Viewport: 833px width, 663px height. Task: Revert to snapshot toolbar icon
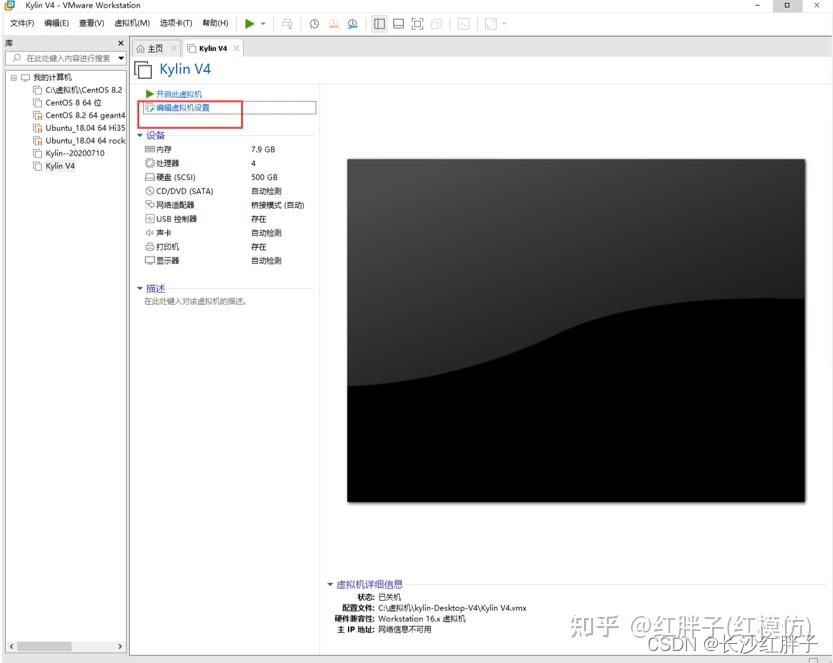pyautogui.click(x=334, y=23)
